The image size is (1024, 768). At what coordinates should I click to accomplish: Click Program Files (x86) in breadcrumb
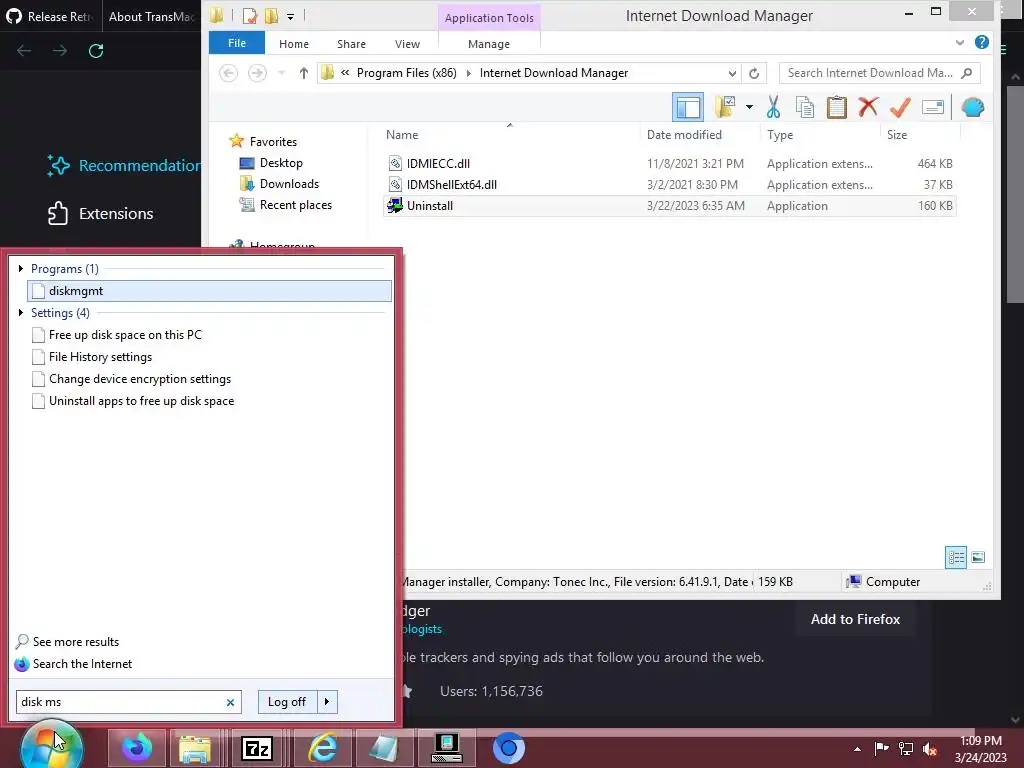[406, 73]
